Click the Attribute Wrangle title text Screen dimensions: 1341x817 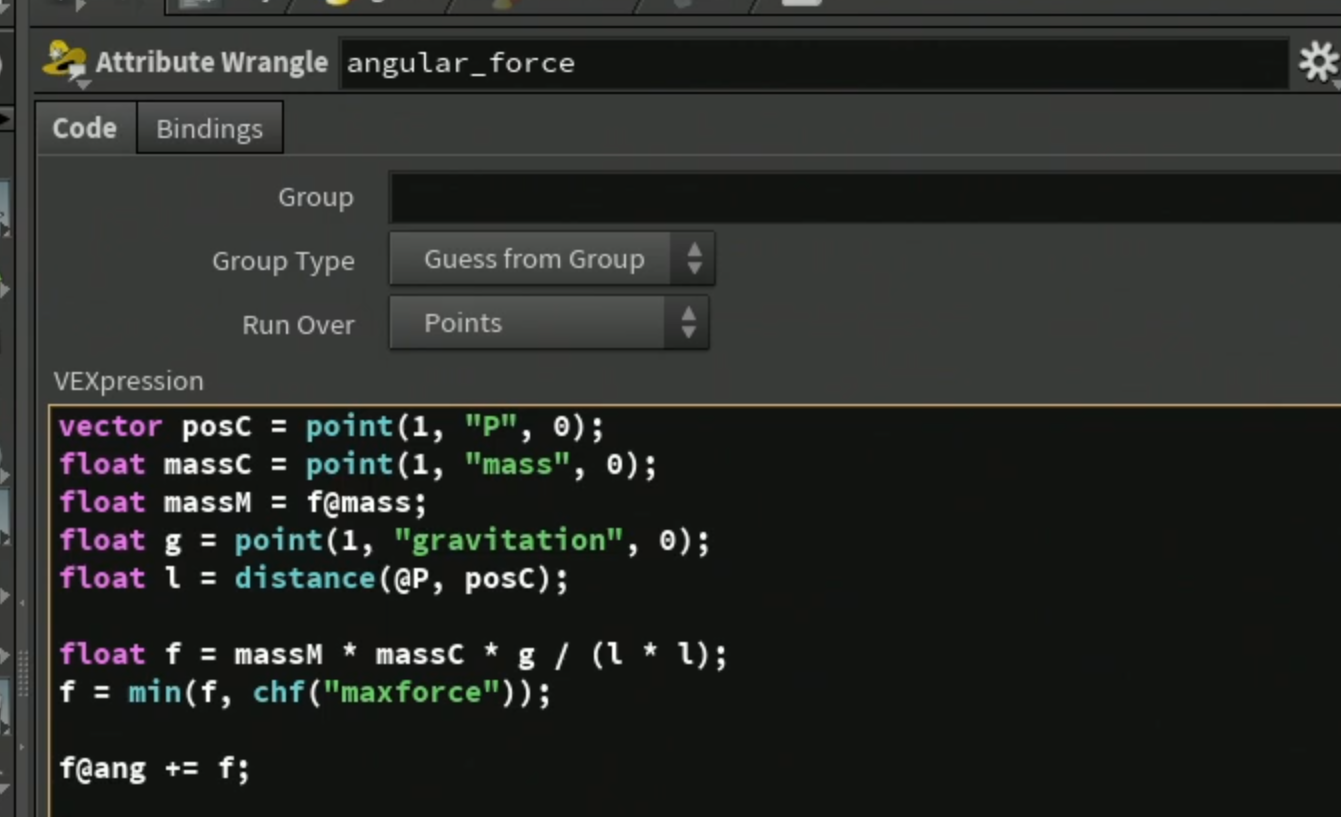pos(212,62)
